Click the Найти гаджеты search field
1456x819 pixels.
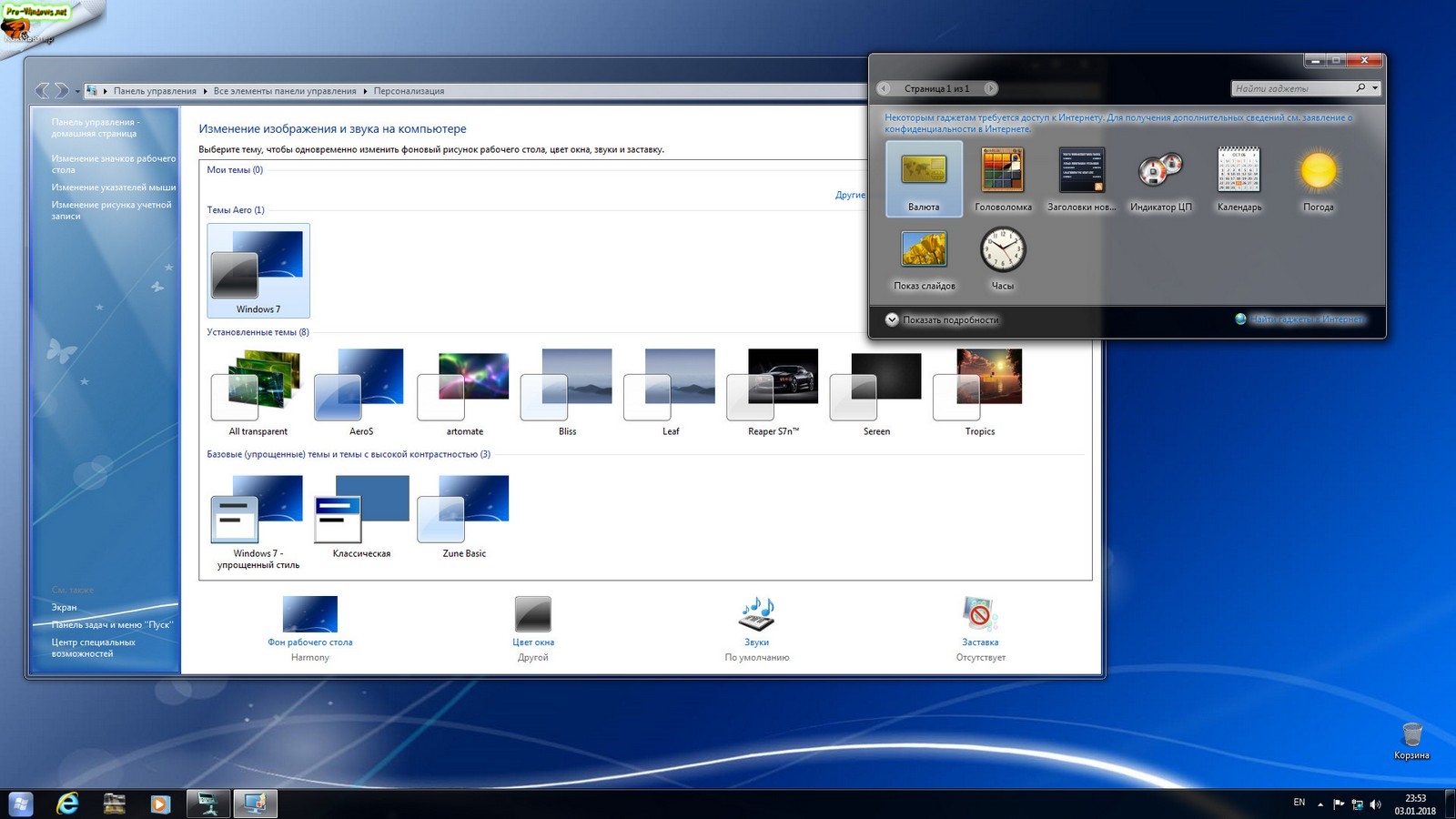[x=1290, y=88]
